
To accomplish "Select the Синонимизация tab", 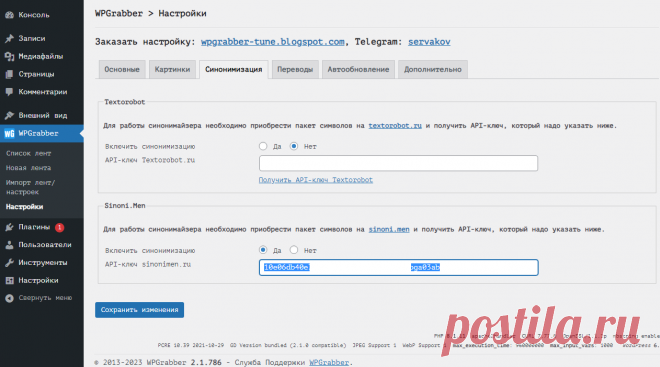I will coord(234,69).
